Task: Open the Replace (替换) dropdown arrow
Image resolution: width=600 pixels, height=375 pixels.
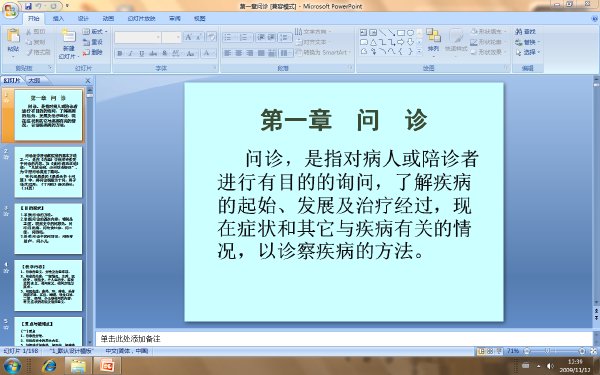Action: click(539, 42)
